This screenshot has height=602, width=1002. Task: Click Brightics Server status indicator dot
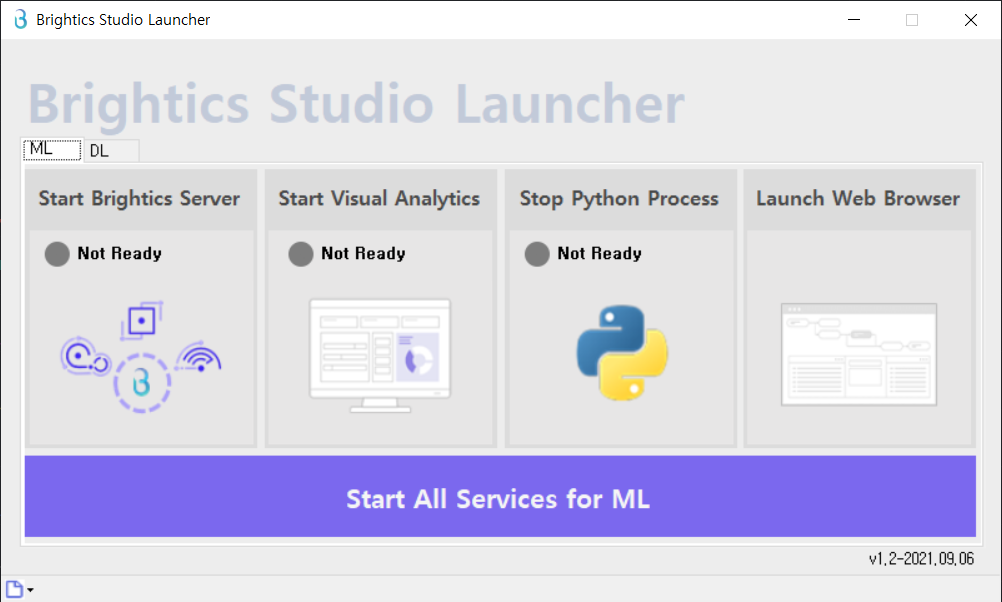point(57,254)
